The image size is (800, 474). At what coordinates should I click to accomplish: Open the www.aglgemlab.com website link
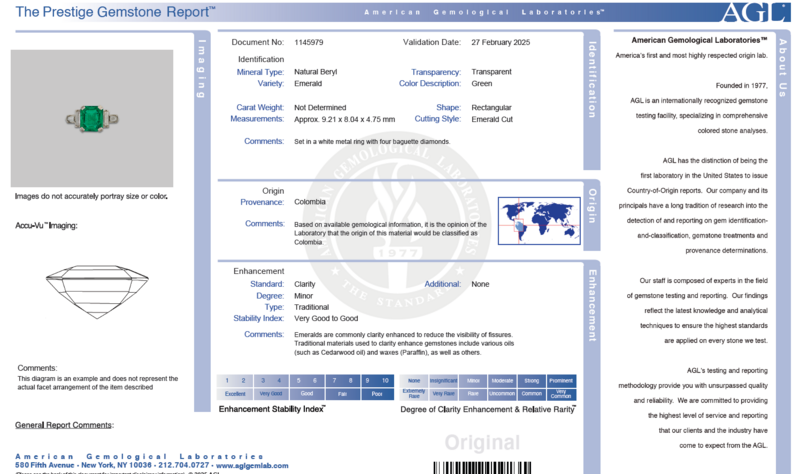coord(252,465)
